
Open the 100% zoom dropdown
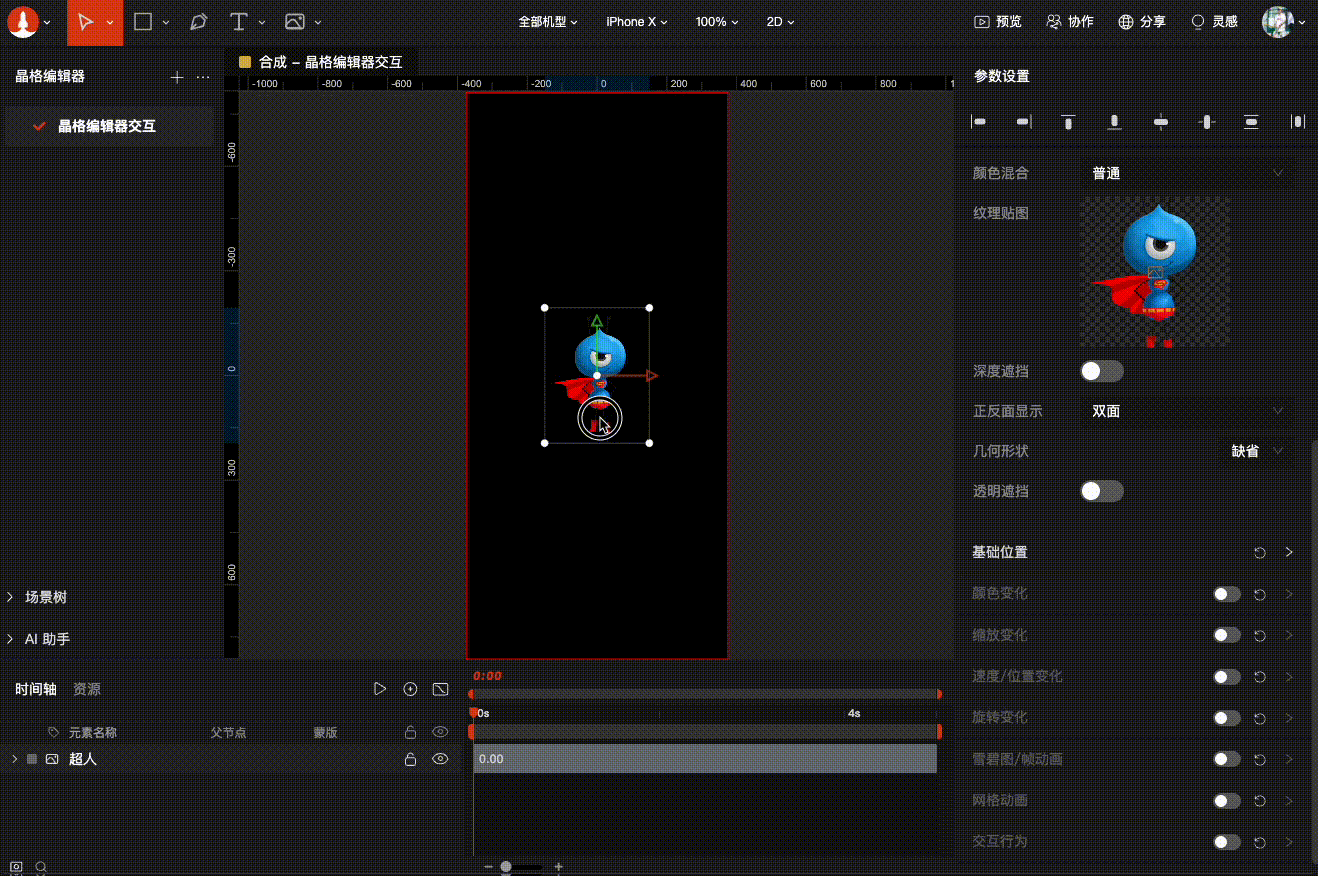click(x=717, y=21)
